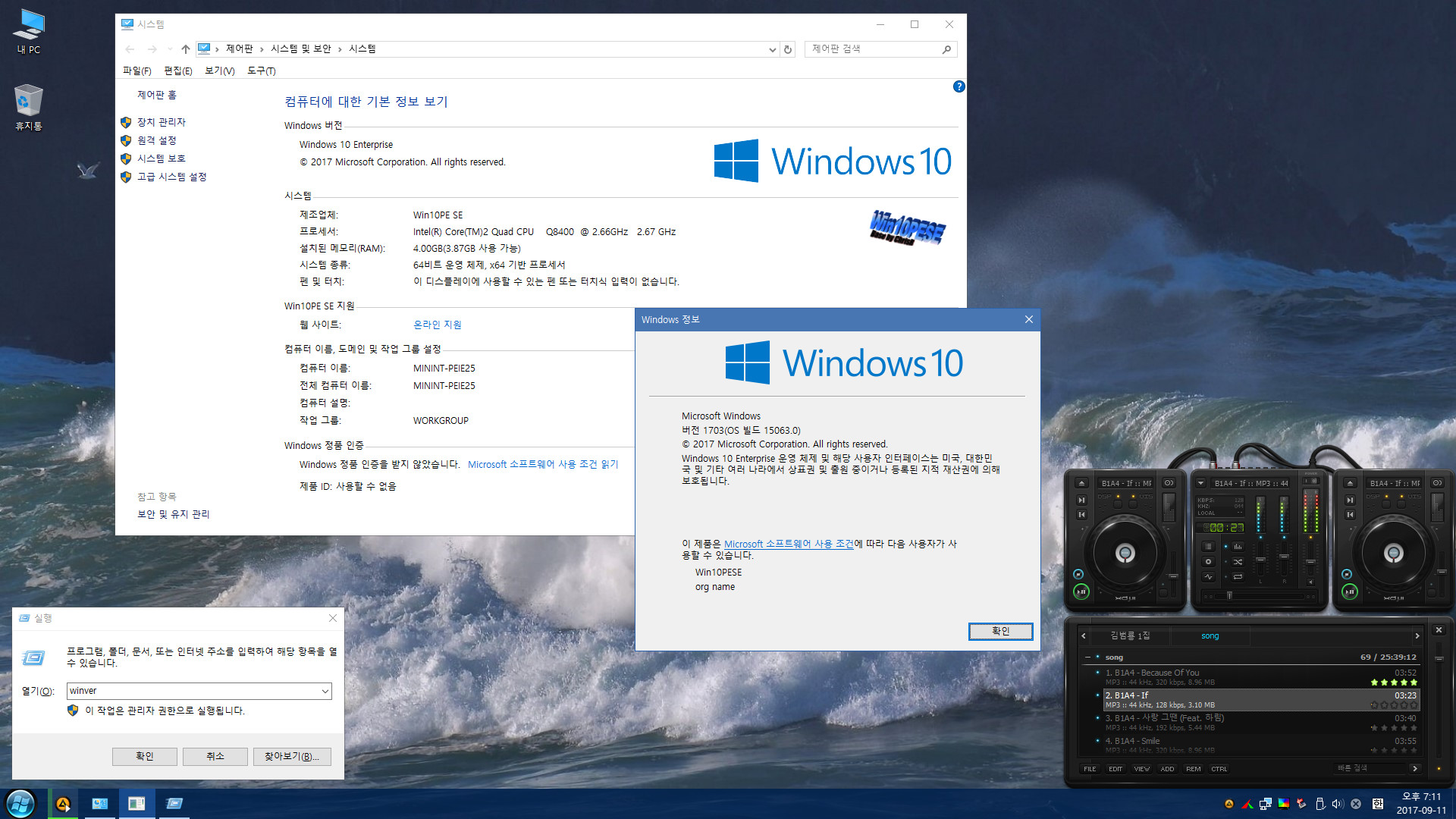Open the 도구(T) menu in the System window
Viewport: 1456px width, 819px height.
click(x=262, y=71)
